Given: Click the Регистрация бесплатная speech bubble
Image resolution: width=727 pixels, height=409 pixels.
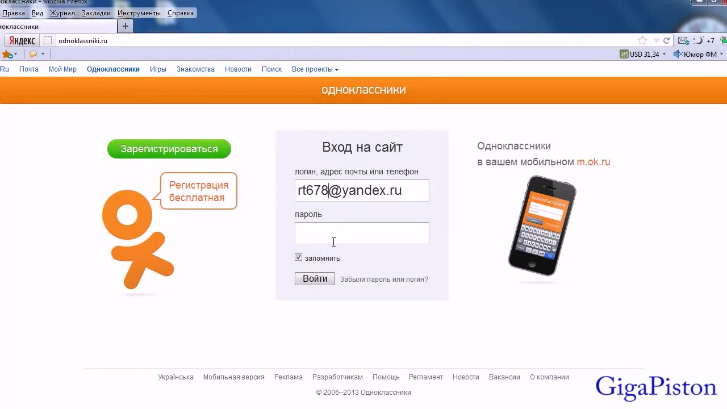Looking at the screenshot, I should 198,191.
